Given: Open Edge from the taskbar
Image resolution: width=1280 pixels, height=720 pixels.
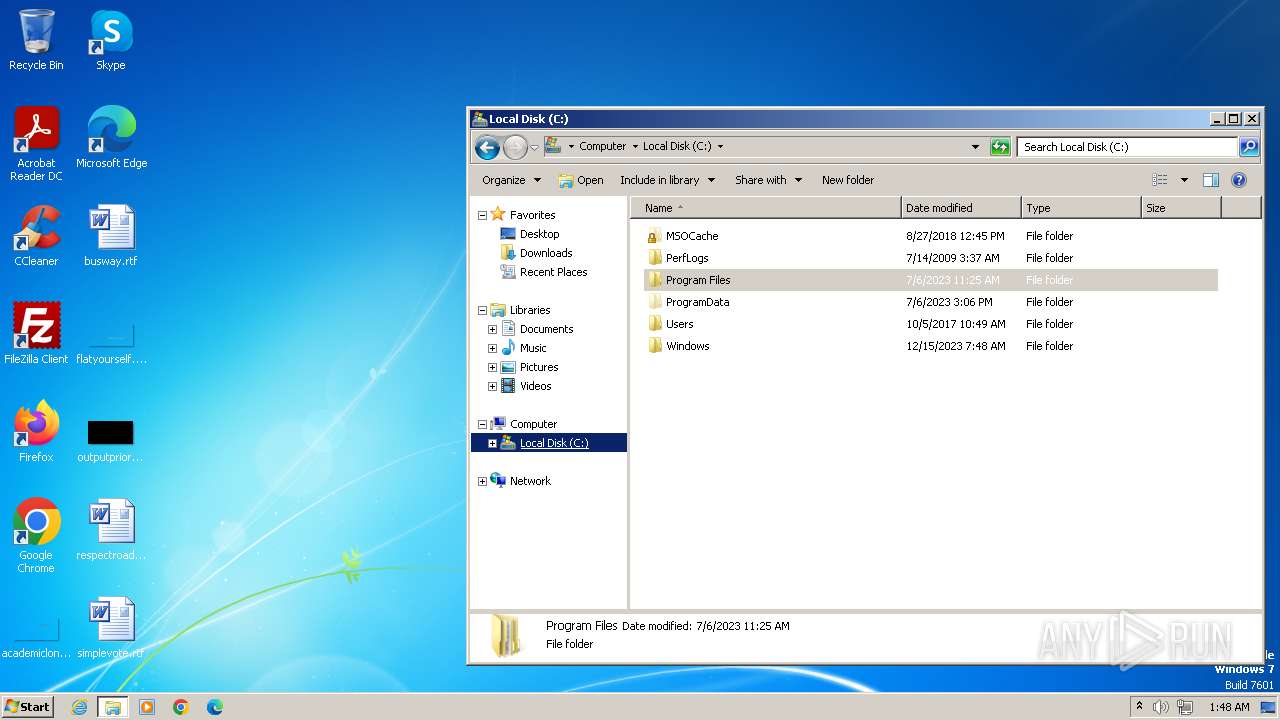Looking at the screenshot, I should coord(215,707).
